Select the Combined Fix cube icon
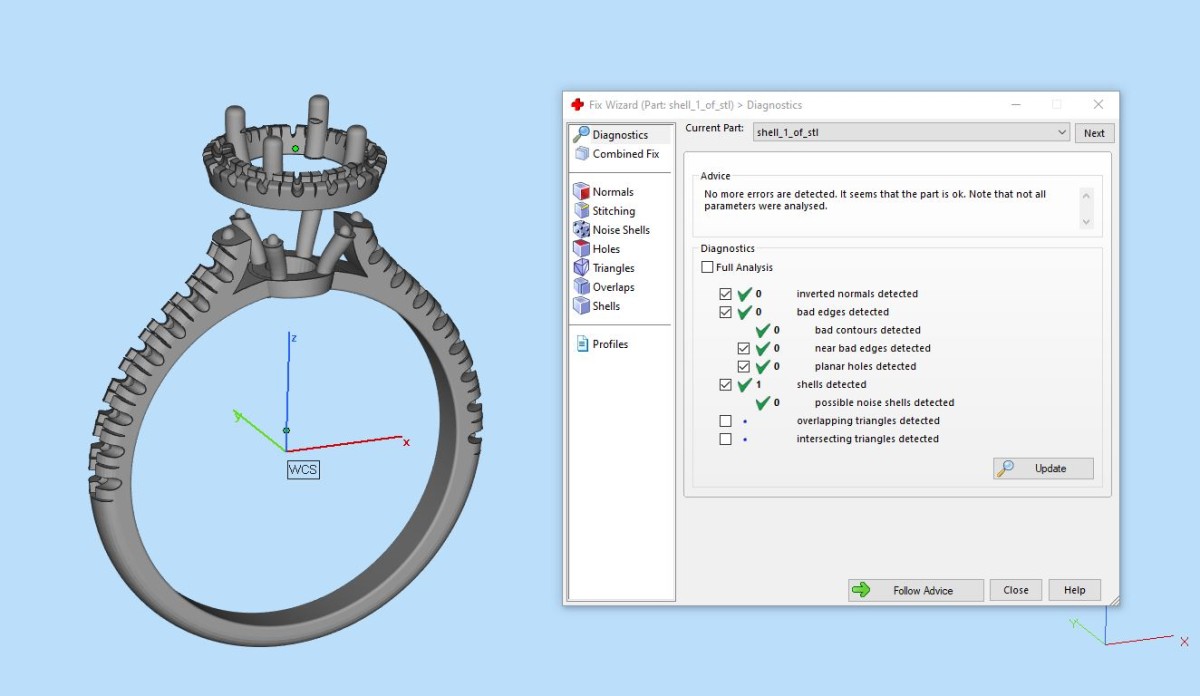The height and width of the screenshot is (696, 1200). coord(581,154)
